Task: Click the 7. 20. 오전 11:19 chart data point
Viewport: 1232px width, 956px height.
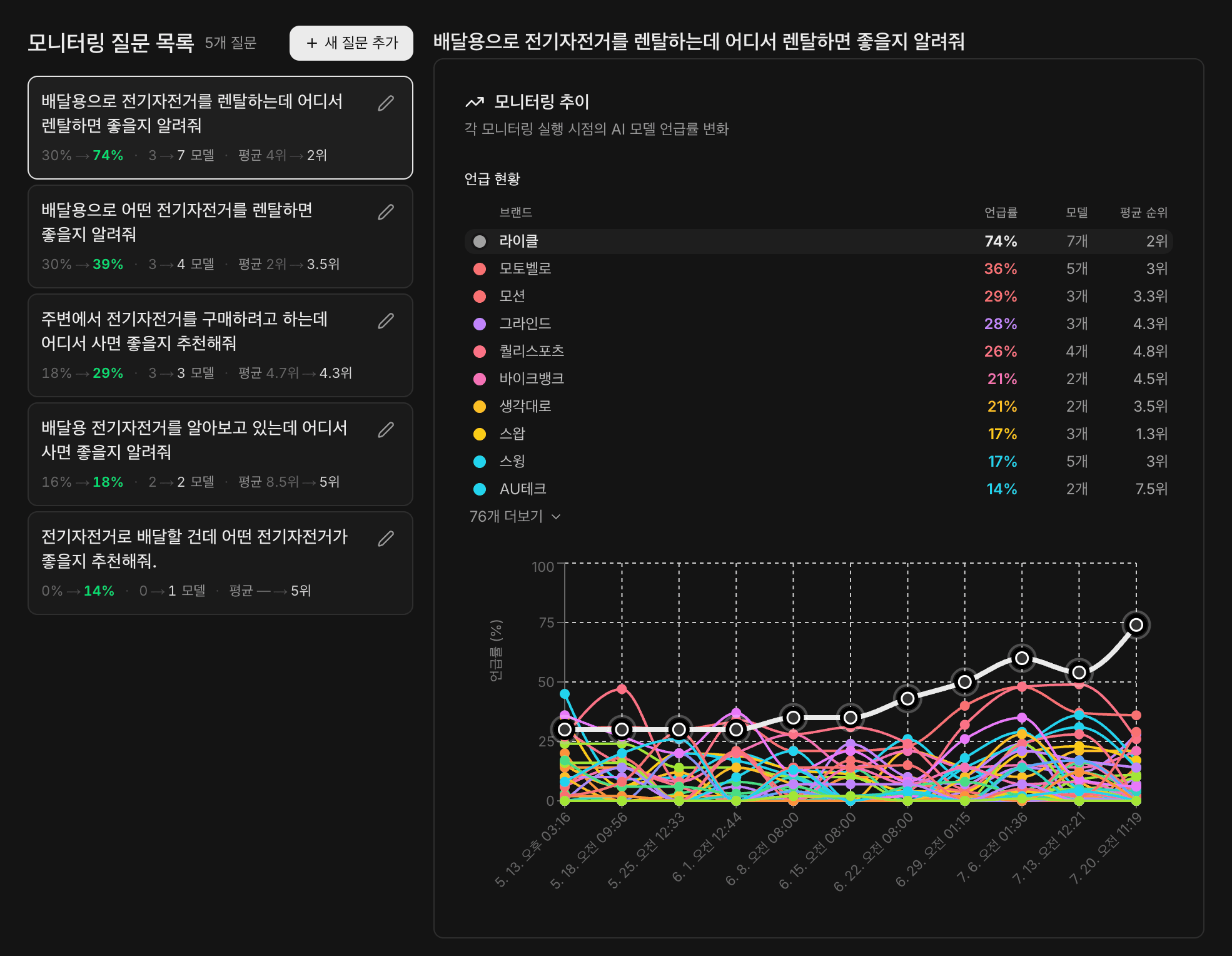Action: click(1136, 625)
